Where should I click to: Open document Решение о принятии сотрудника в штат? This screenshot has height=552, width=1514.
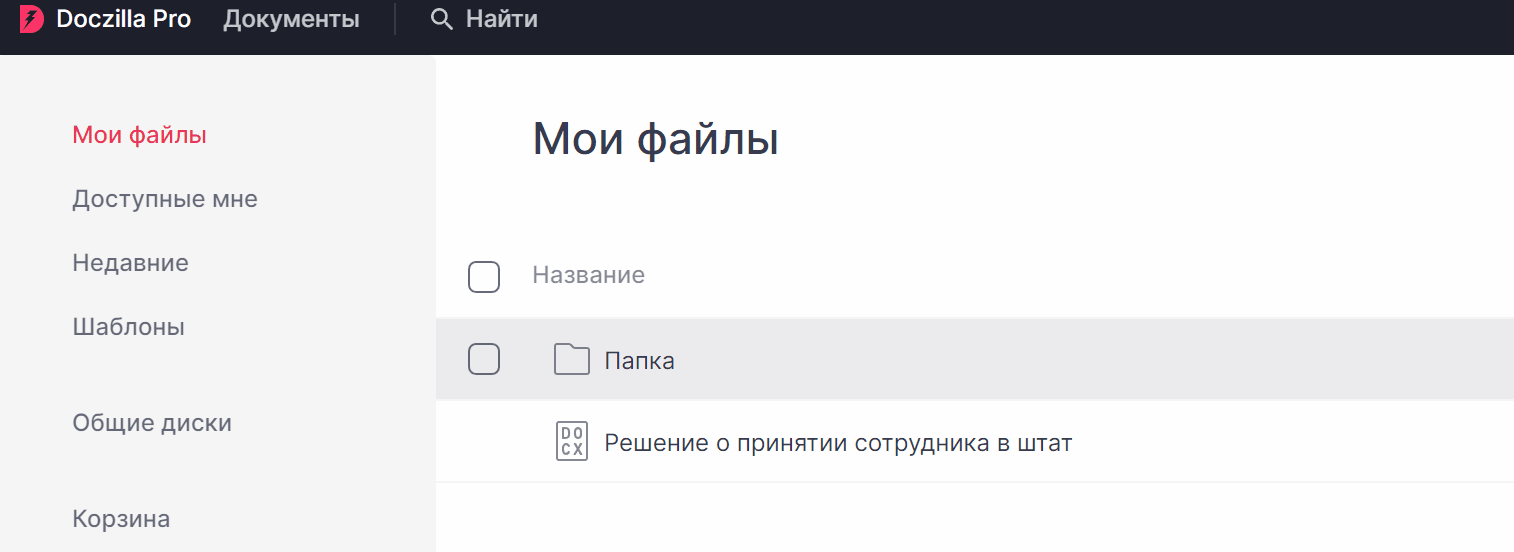[x=838, y=443]
